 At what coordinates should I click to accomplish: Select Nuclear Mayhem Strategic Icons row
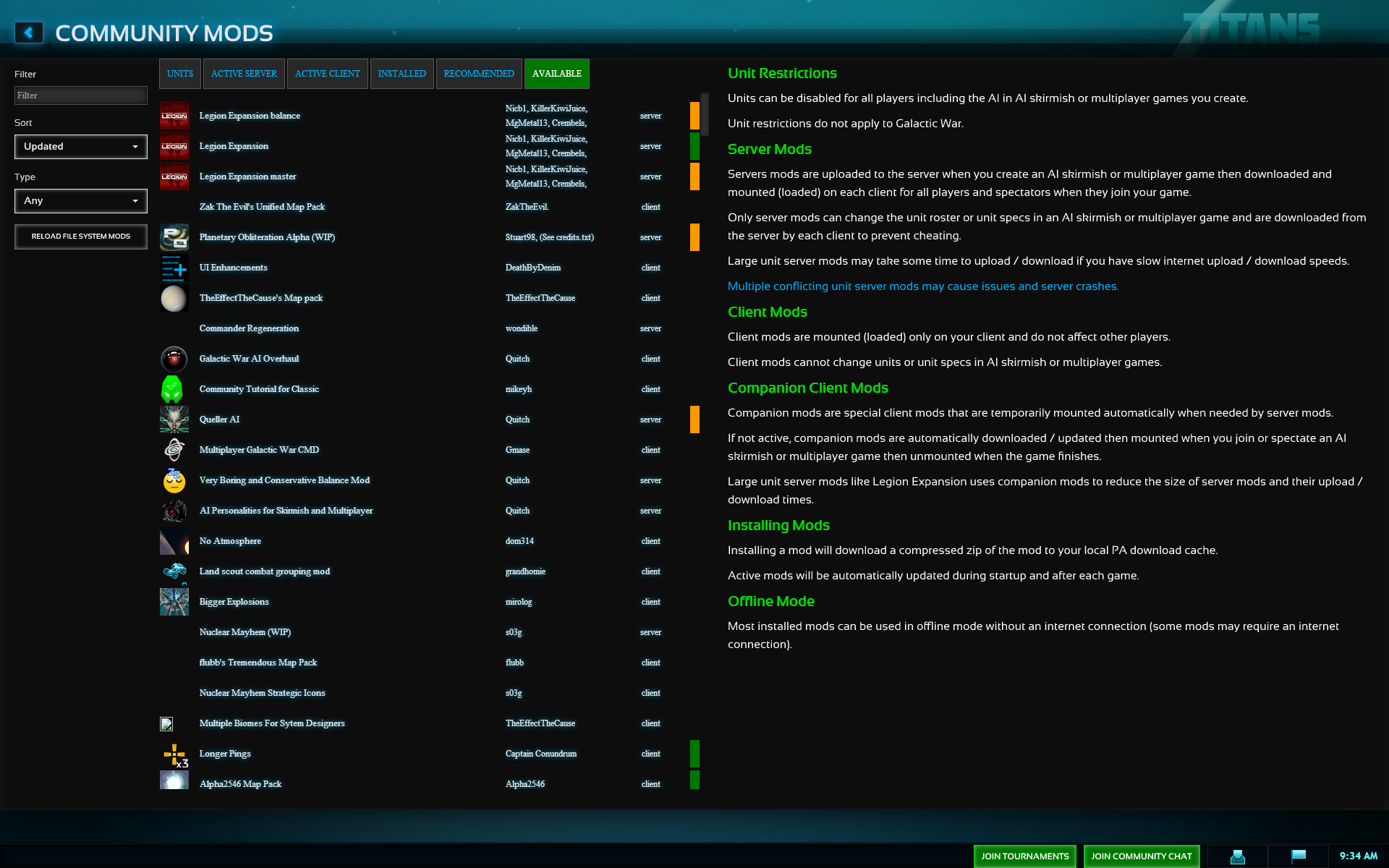[x=430, y=693]
